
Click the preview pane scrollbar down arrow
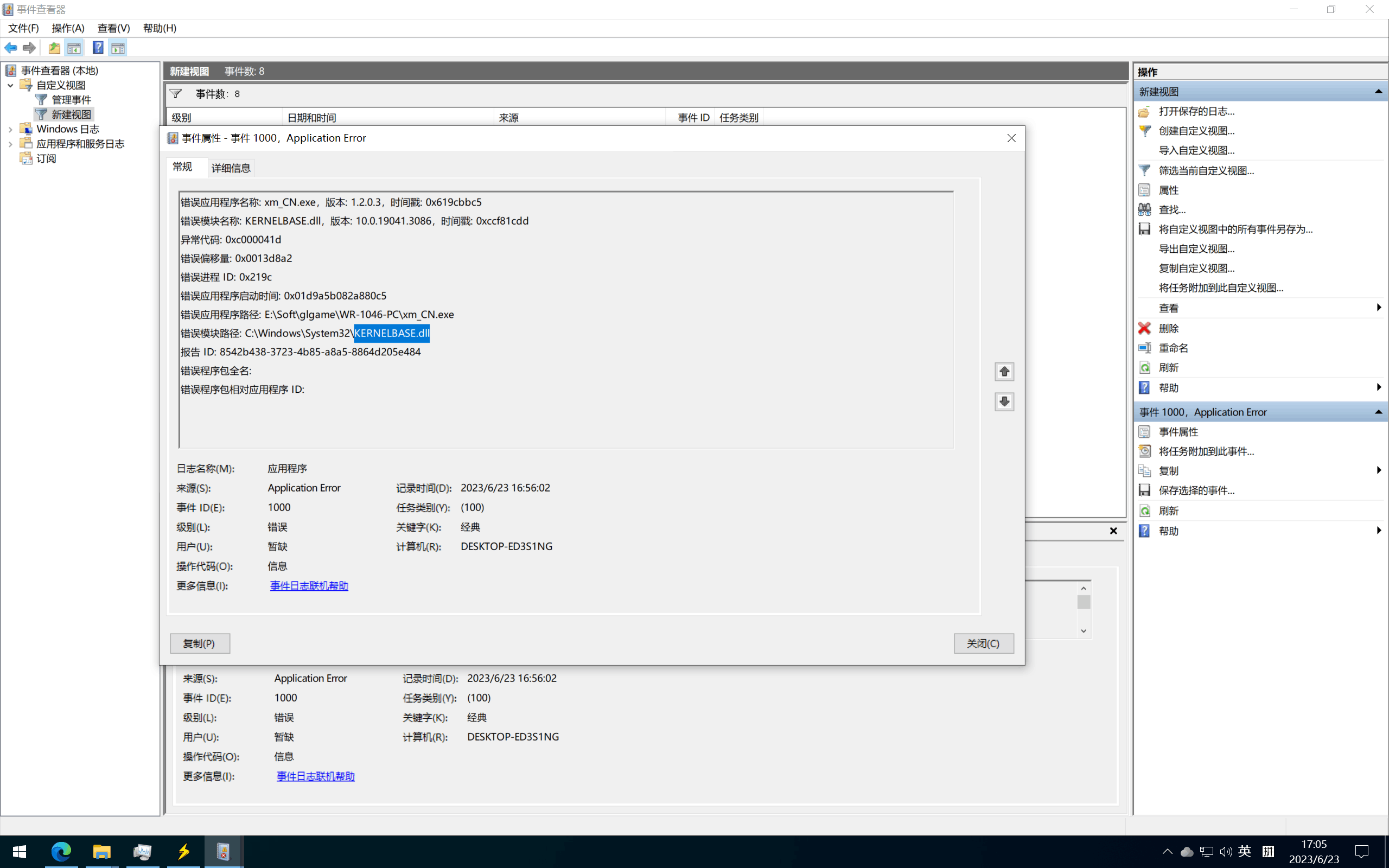(1083, 631)
